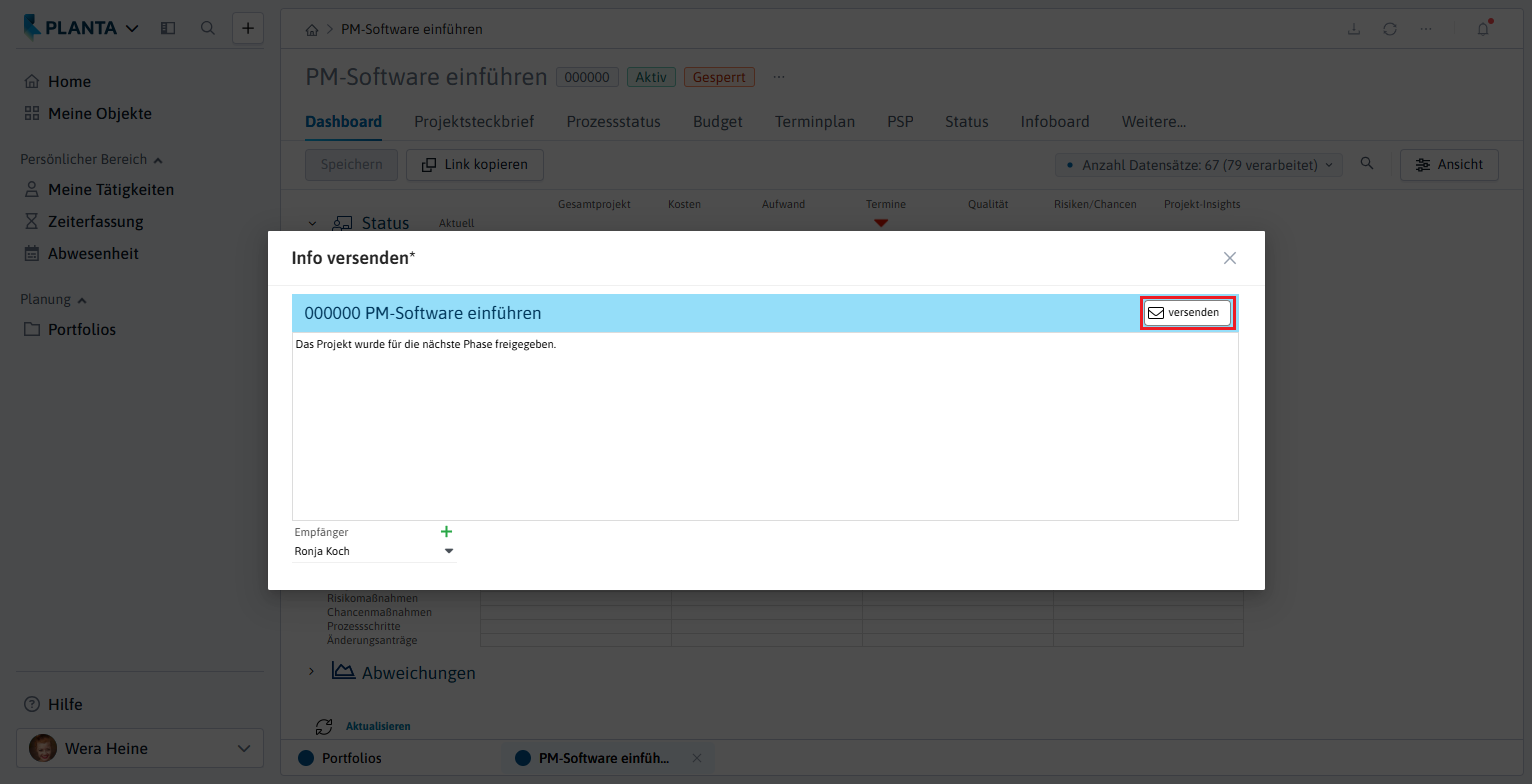1532x784 pixels.
Task: Switch to the Portfolios bottom tab
Action: click(x=340, y=758)
